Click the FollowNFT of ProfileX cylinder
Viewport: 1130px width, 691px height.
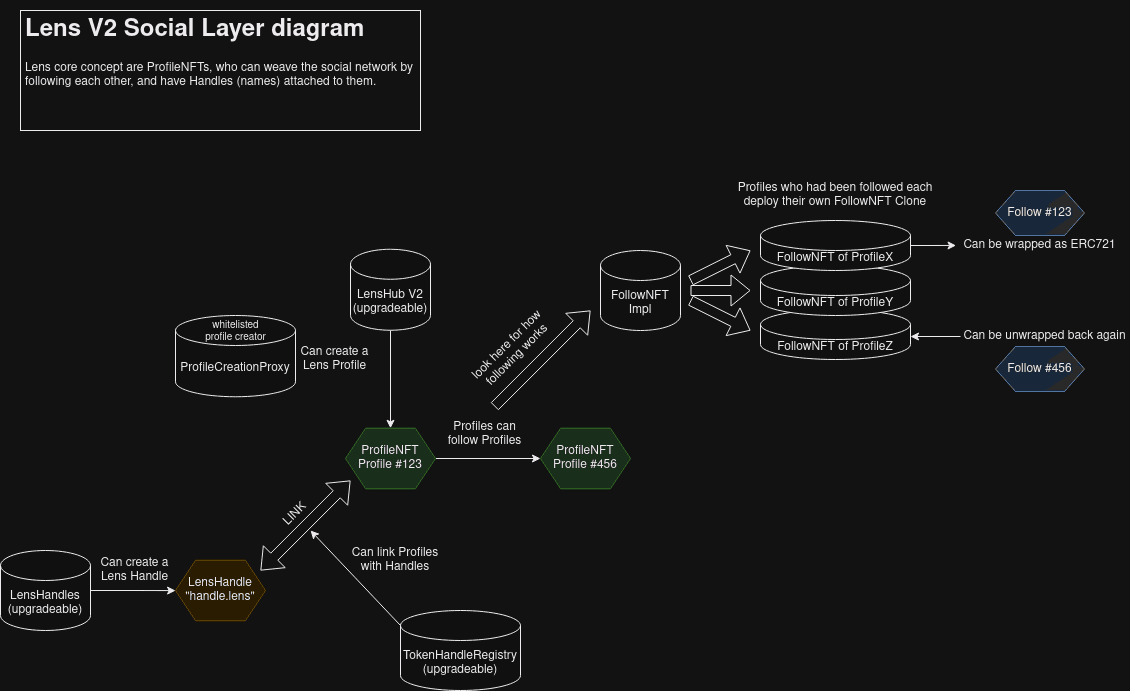(x=835, y=248)
